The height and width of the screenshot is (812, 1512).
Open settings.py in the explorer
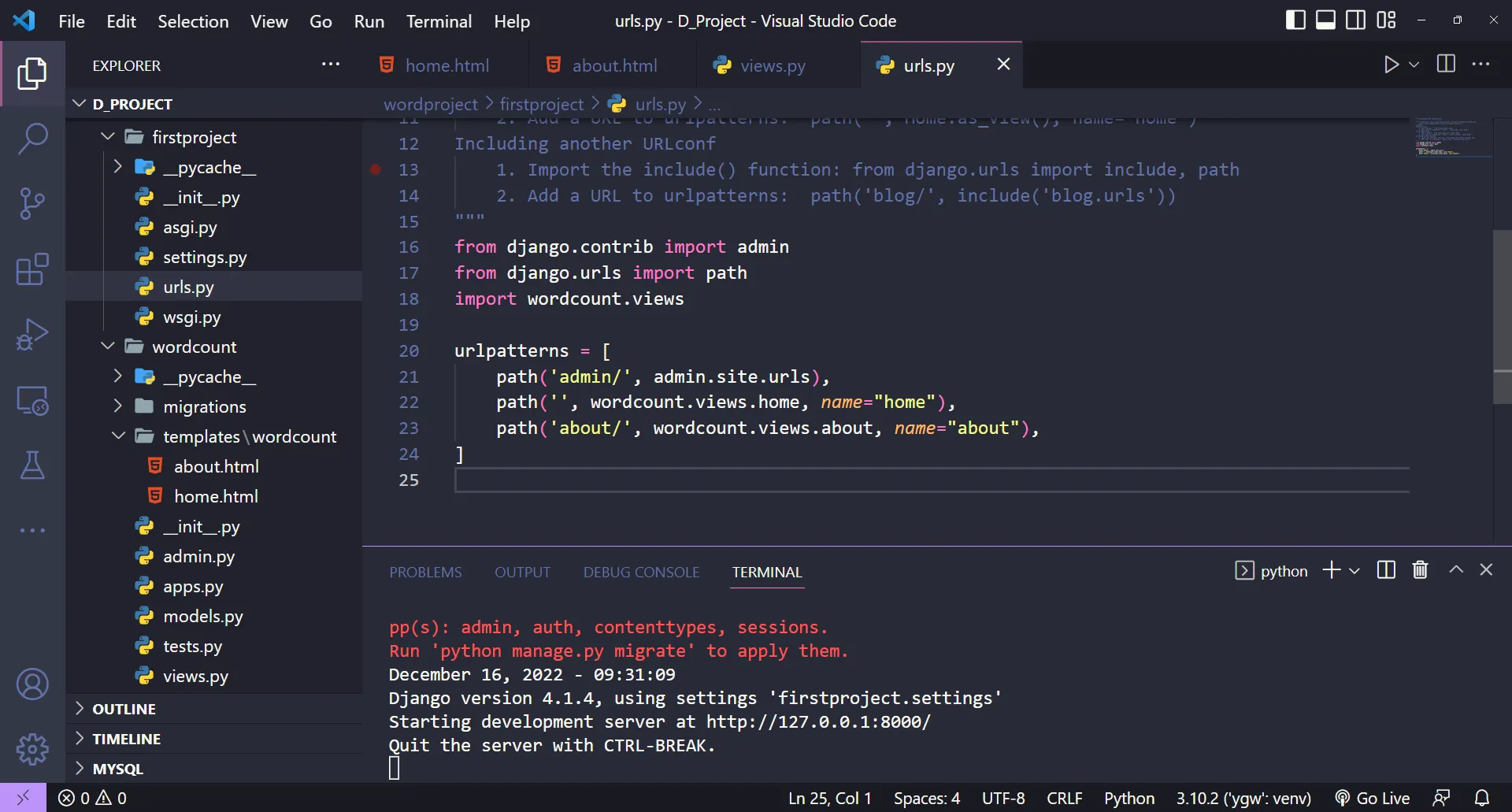[204, 258]
